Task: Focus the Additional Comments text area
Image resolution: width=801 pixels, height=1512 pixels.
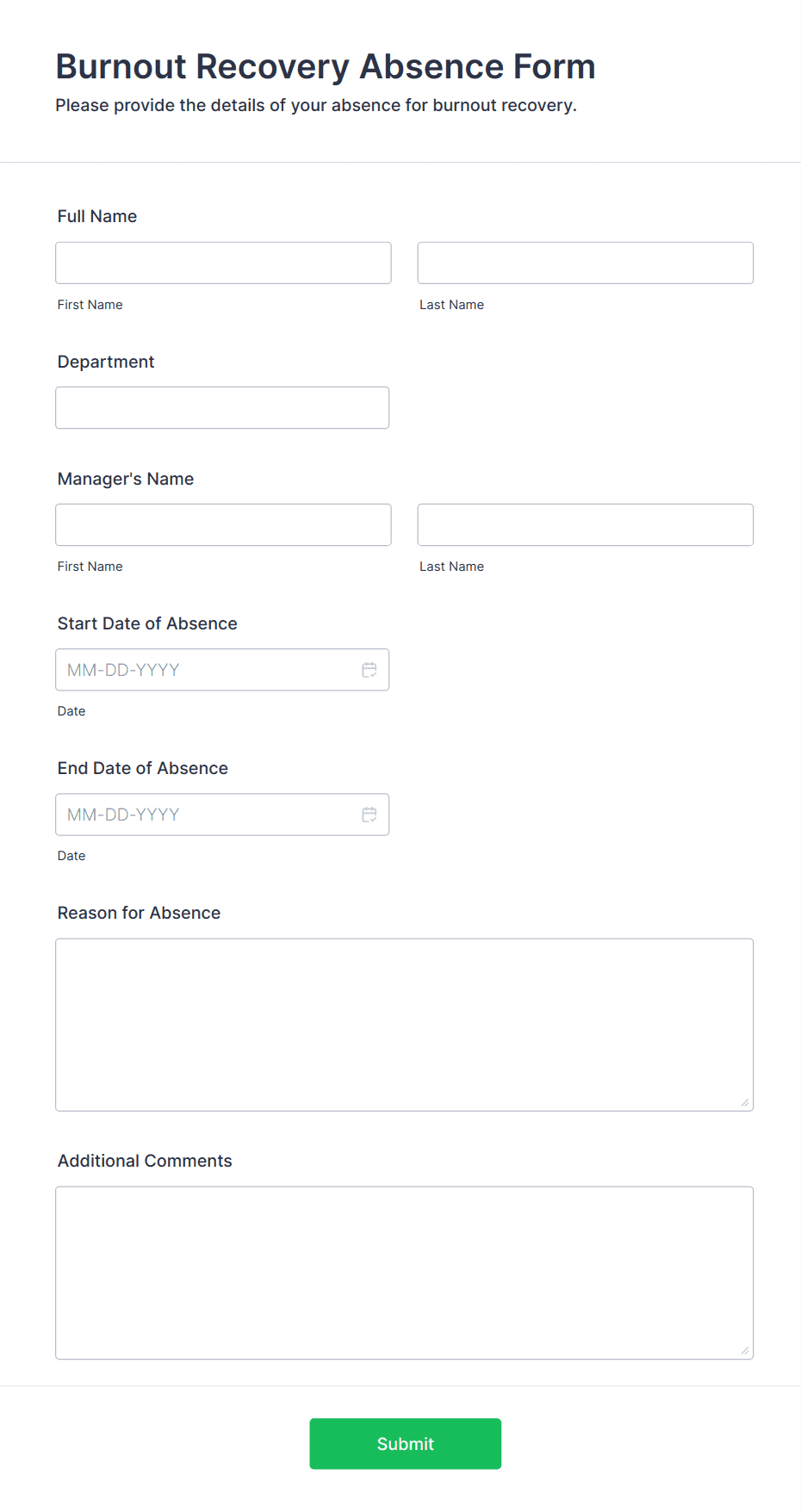Action: point(404,1273)
